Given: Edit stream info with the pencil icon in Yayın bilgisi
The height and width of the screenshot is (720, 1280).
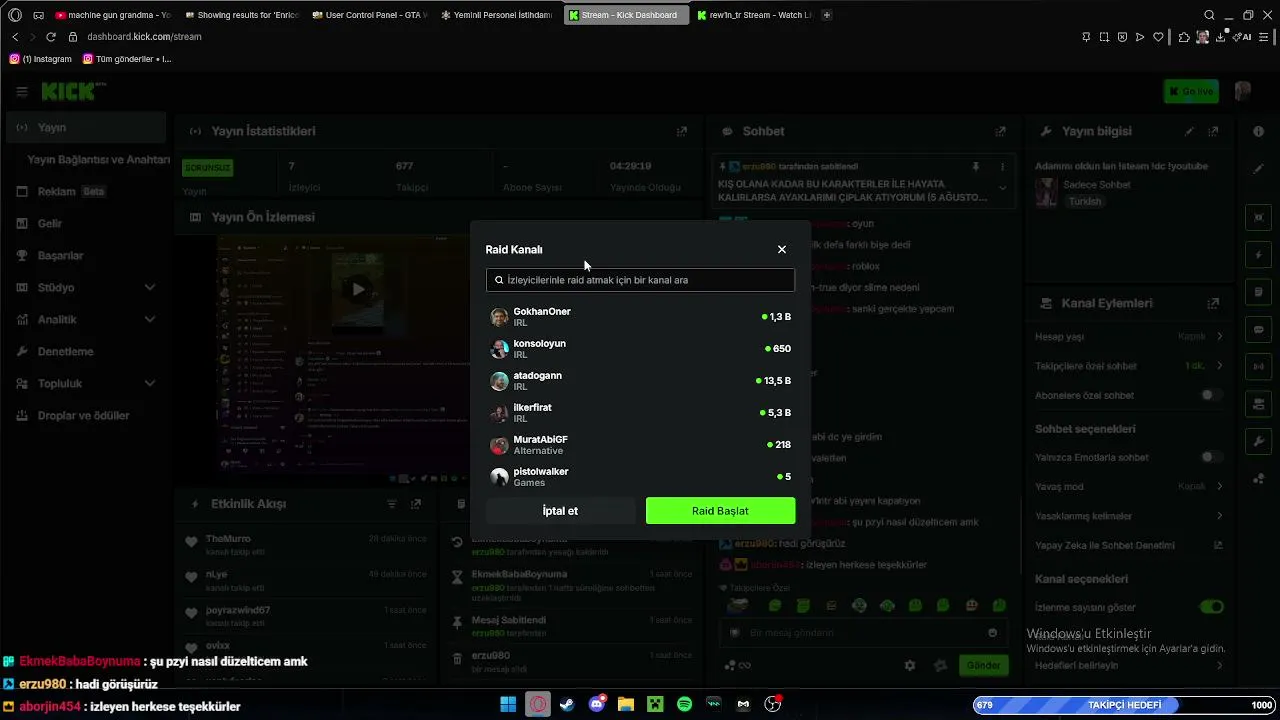Looking at the screenshot, I should tap(1189, 132).
